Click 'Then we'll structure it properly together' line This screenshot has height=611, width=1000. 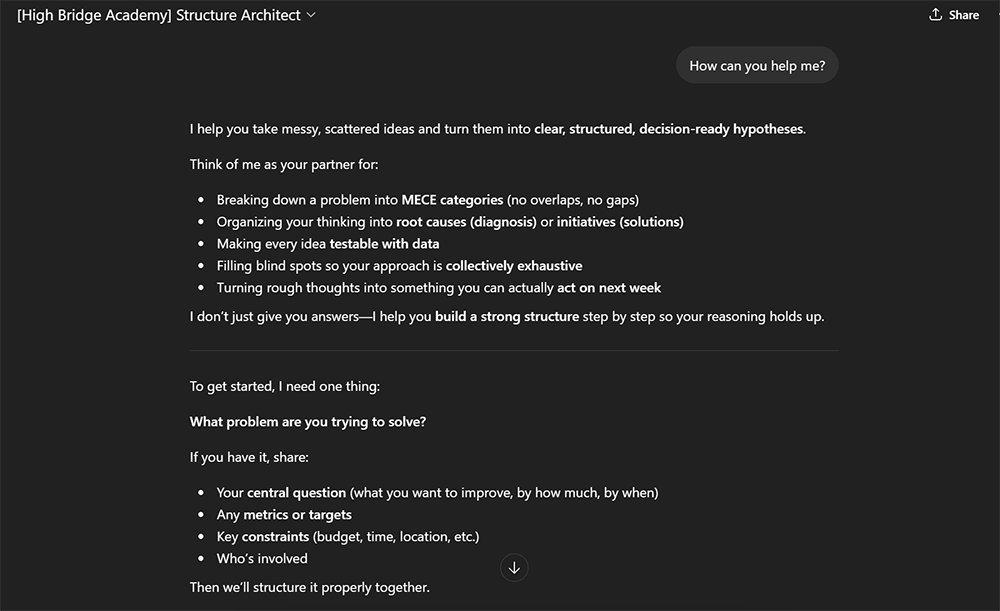coord(309,587)
